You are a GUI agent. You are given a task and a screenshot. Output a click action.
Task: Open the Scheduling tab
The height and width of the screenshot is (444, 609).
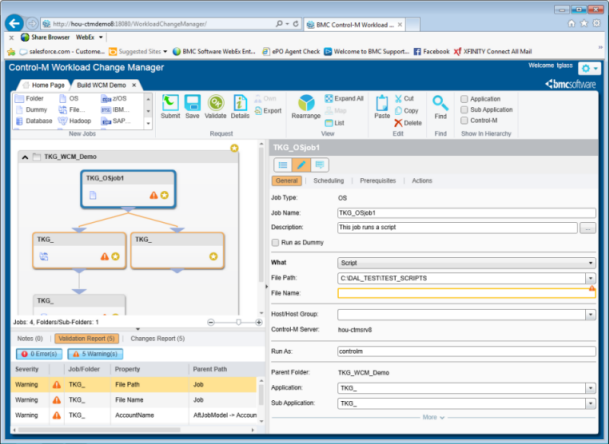(x=329, y=181)
